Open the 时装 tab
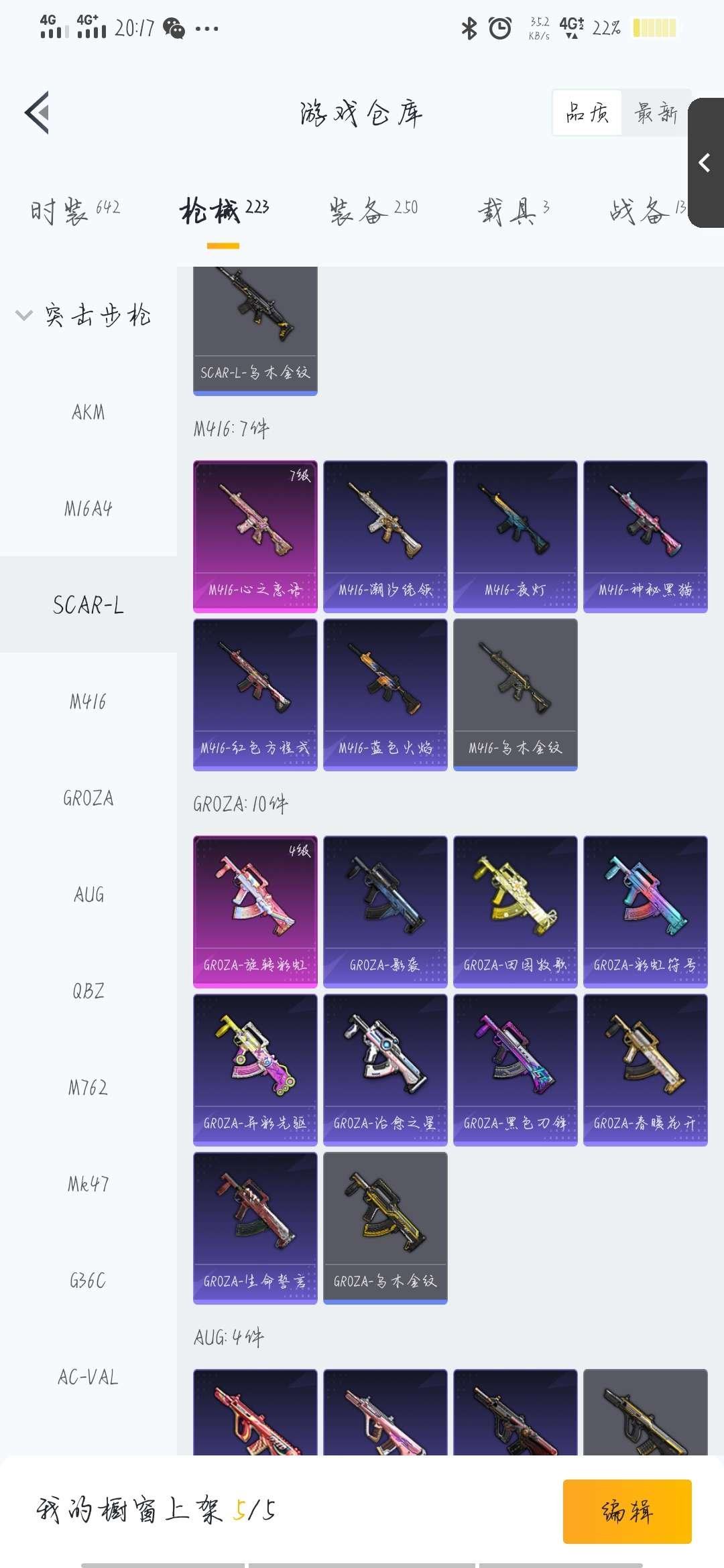 pyautogui.click(x=75, y=211)
